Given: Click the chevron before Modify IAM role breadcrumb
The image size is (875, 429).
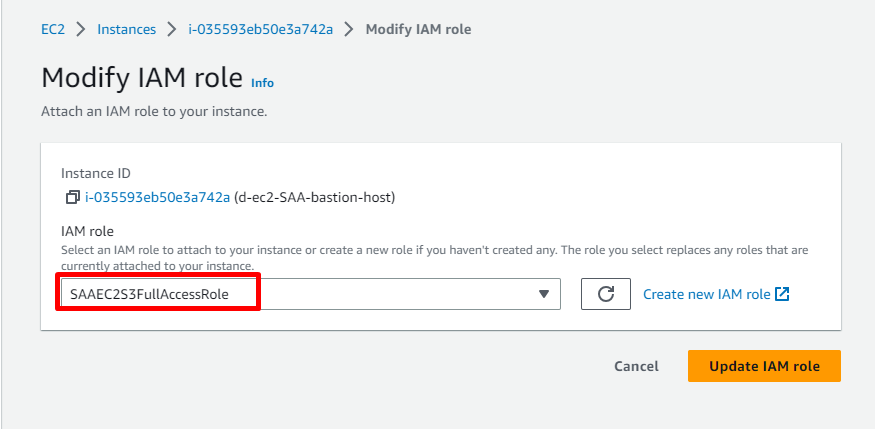Looking at the screenshot, I should tap(349, 30).
